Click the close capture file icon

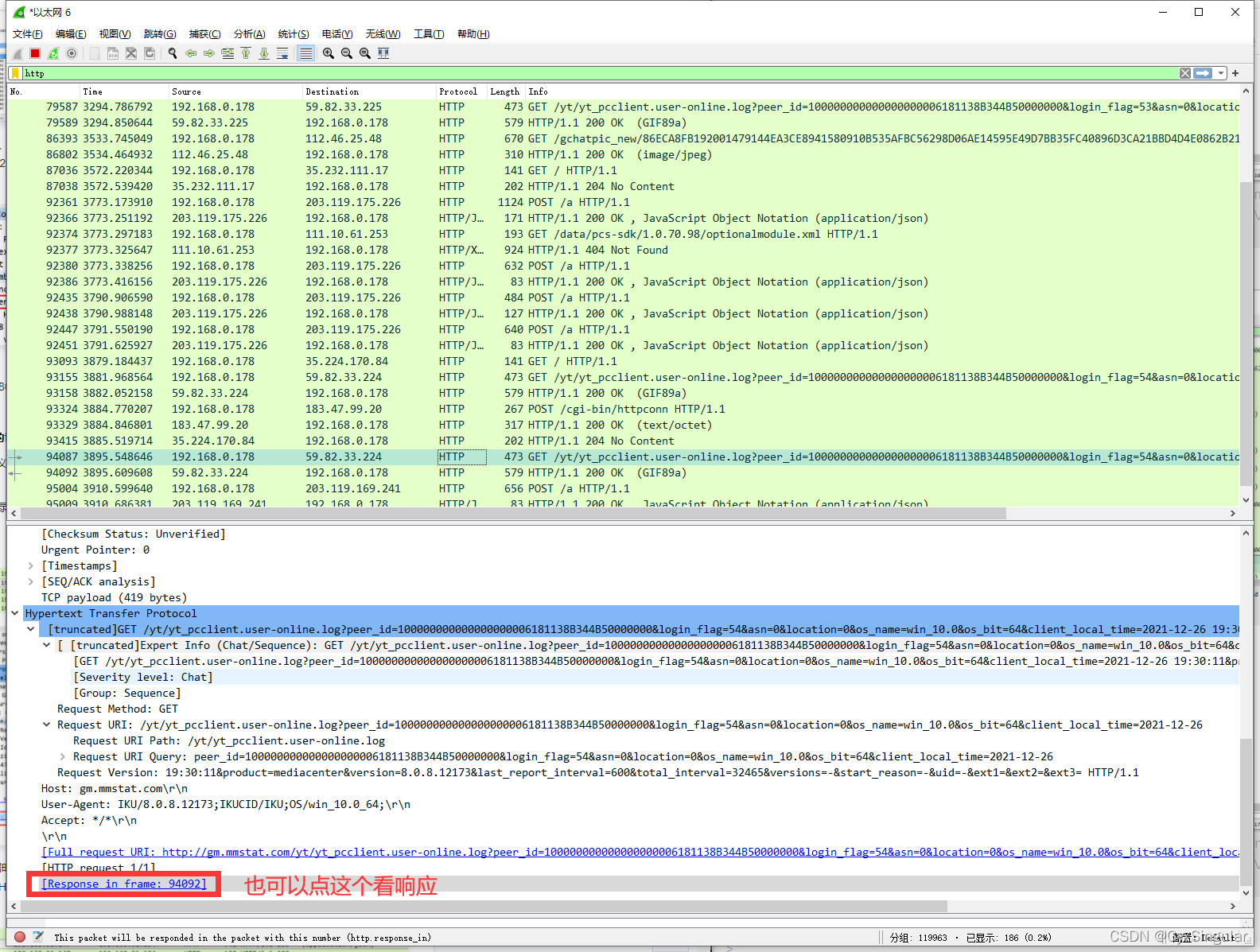coord(131,53)
